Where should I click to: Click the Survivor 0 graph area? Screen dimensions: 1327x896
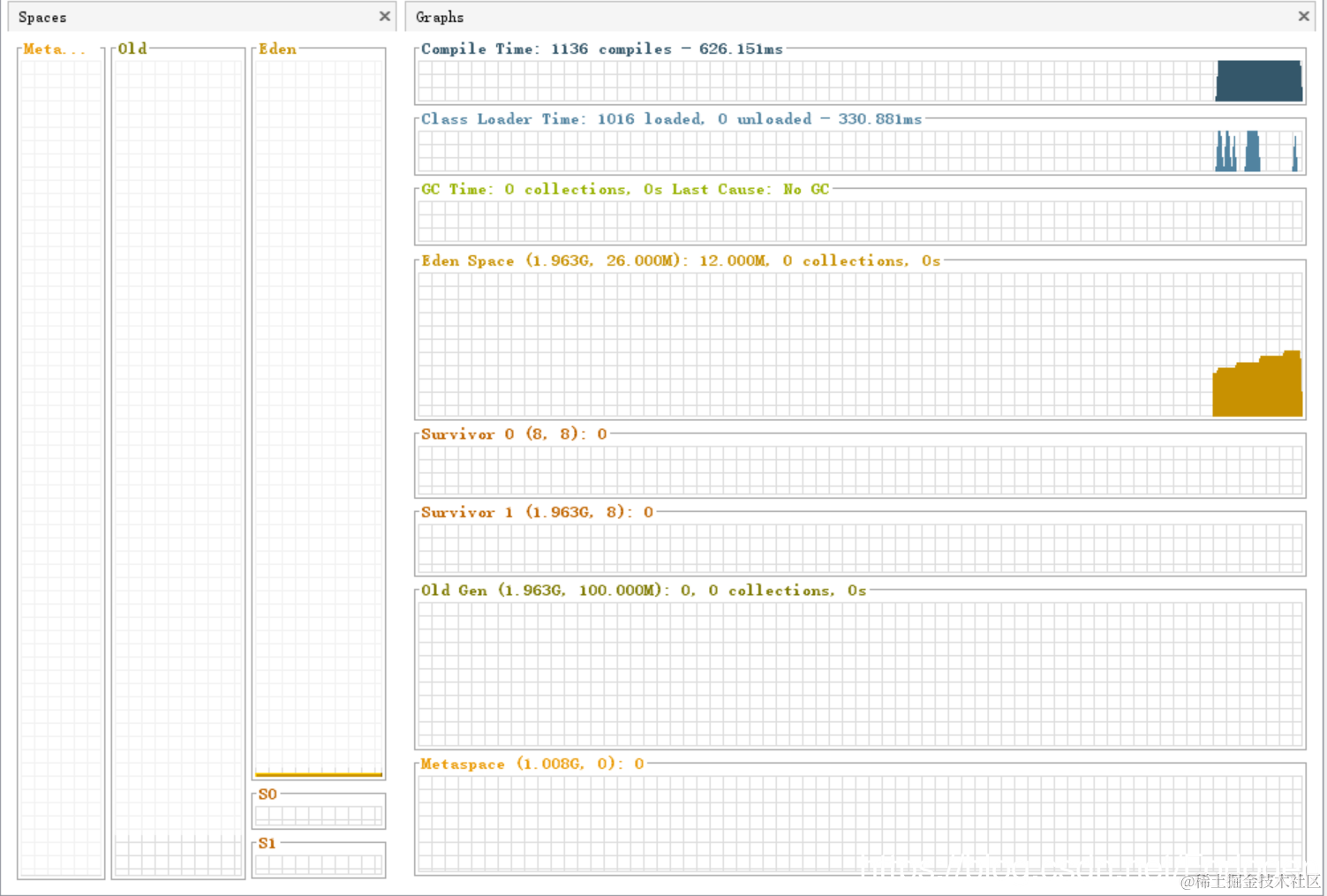[x=860, y=471]
